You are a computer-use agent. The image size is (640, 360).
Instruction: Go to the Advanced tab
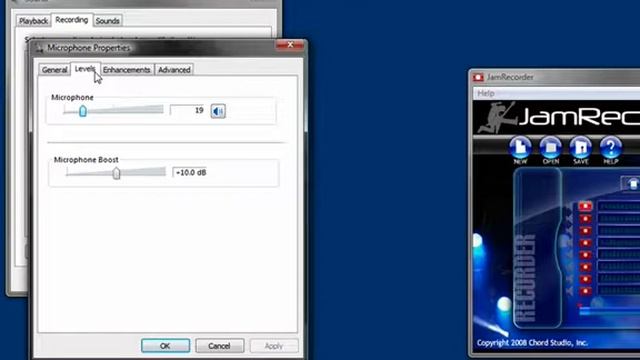pos(174,70)
